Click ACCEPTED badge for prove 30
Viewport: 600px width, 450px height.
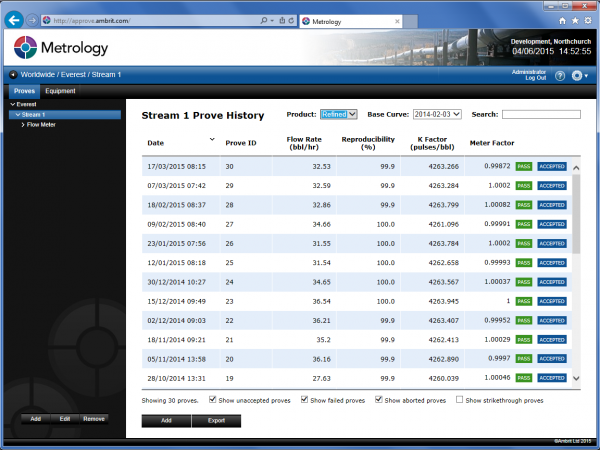pyautogui.click(x=552, y=166)
